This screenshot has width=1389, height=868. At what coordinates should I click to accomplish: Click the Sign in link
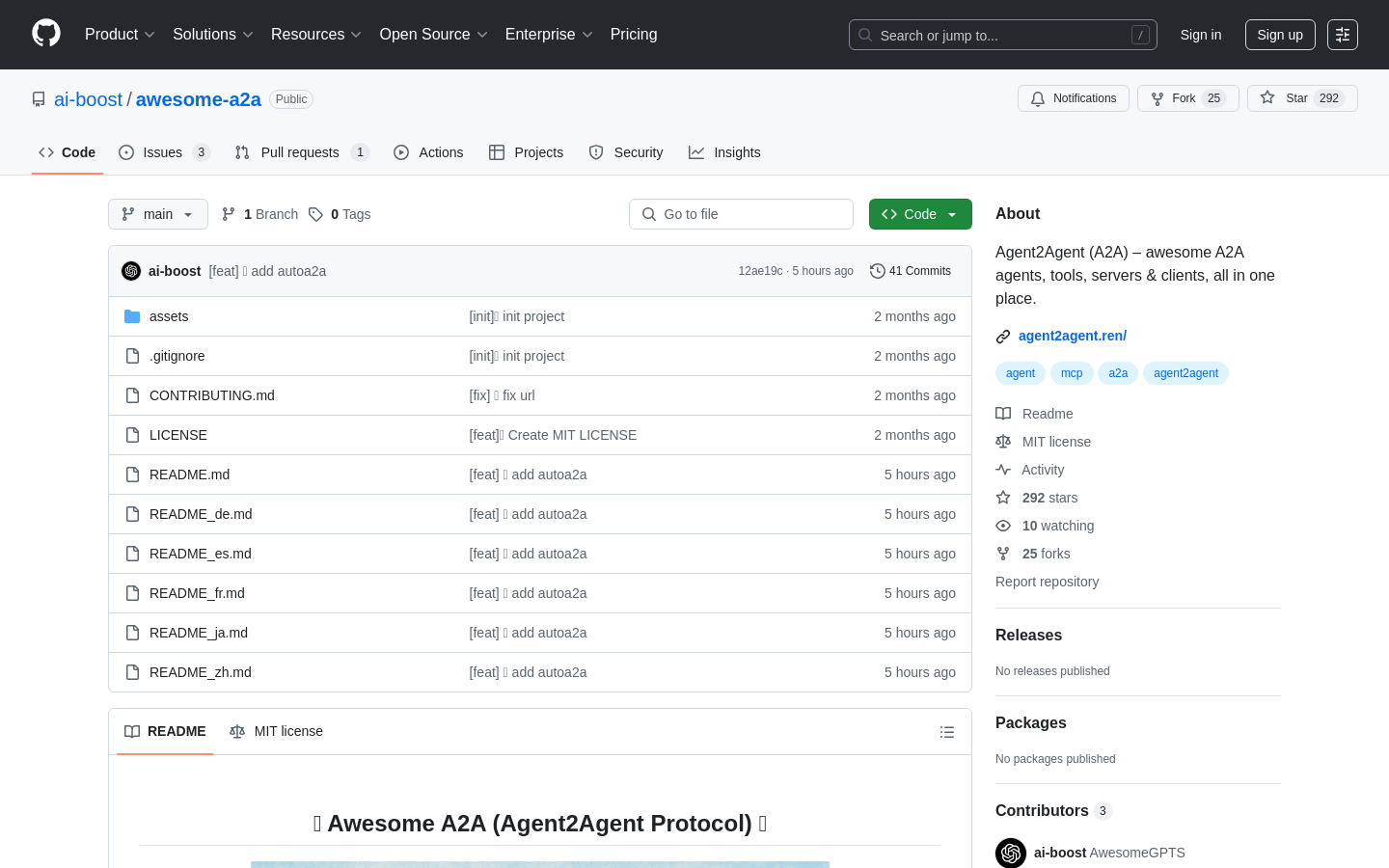(1201, 35)
